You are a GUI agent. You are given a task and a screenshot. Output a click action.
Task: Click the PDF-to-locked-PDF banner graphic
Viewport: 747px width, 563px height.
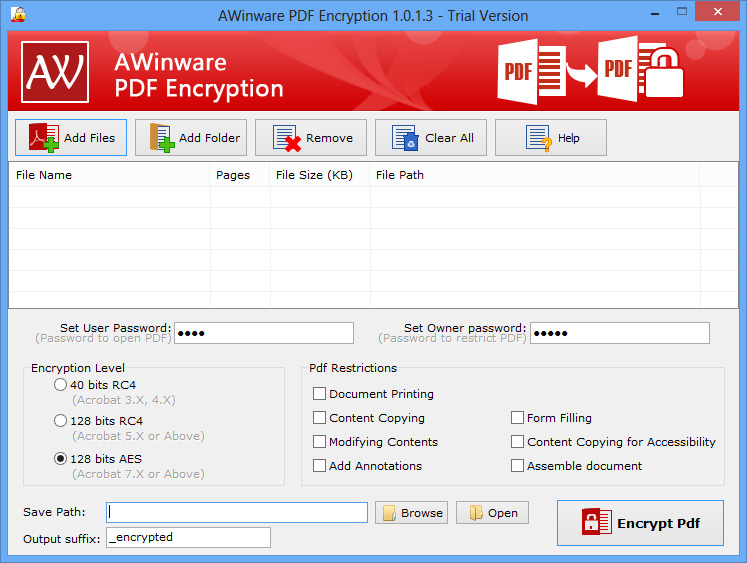[x=590, y=70]
